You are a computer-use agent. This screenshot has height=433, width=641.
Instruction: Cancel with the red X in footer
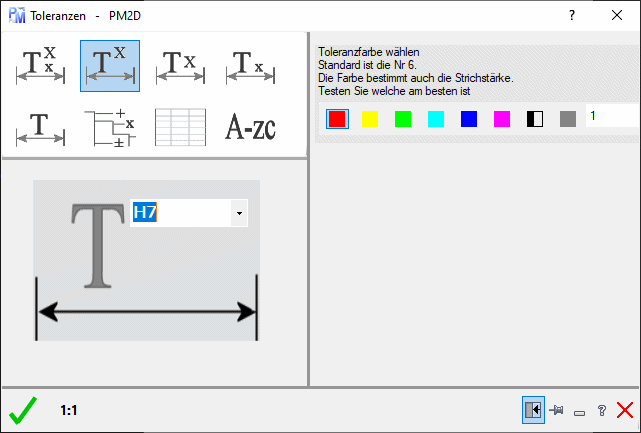(625, 410)
